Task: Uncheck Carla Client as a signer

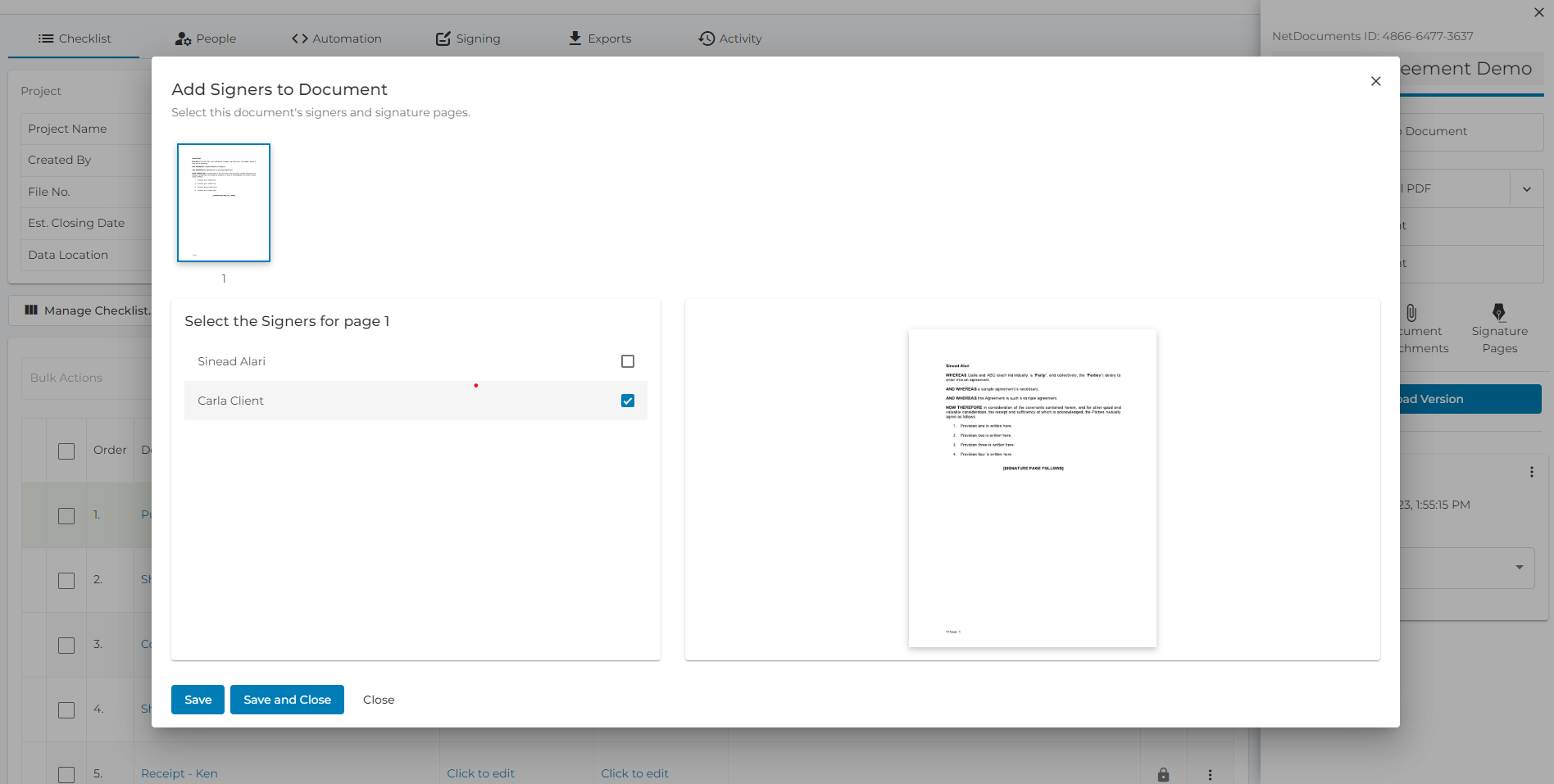Action: pyautogui.click(x=627, y=401)
